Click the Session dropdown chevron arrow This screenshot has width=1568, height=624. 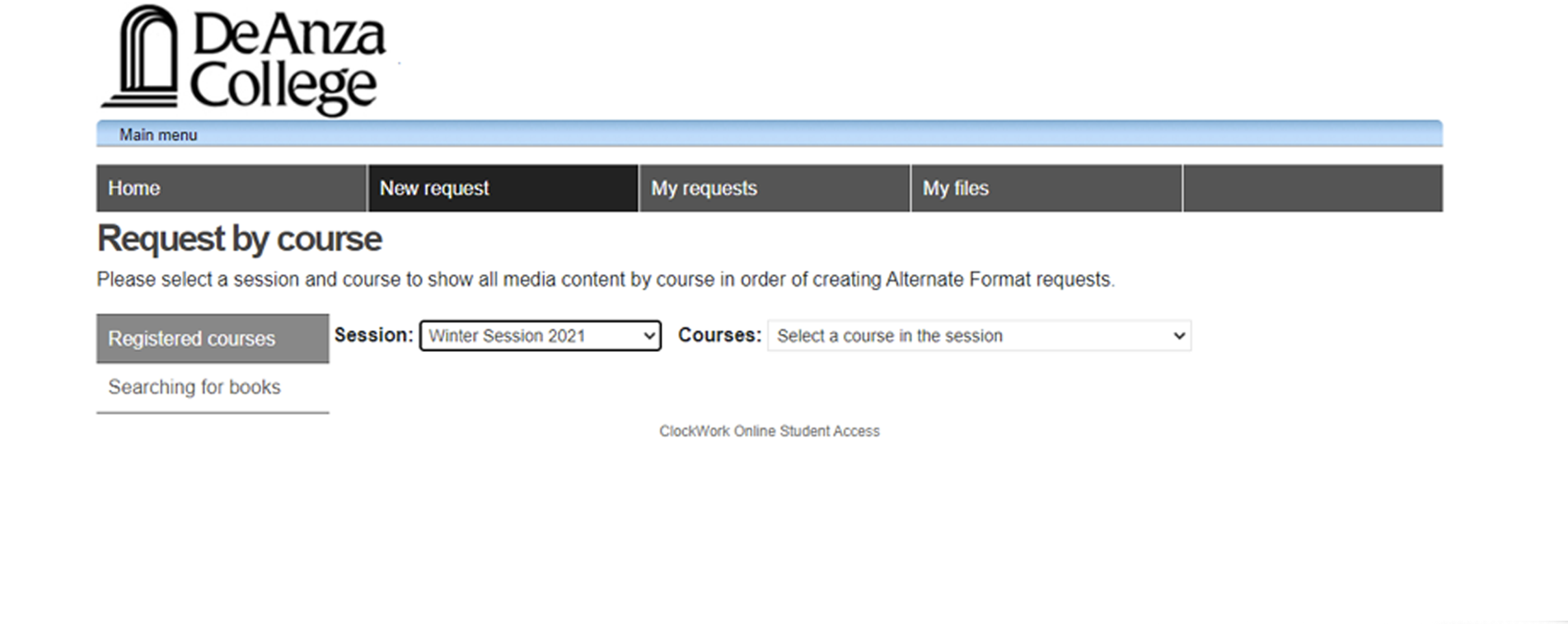[x=649, y=336]
